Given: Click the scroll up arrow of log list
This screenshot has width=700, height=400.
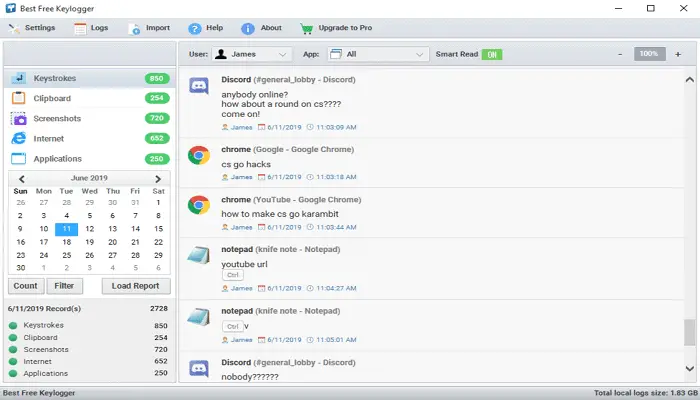Looking at the screenshot, I should coord(689,79).
